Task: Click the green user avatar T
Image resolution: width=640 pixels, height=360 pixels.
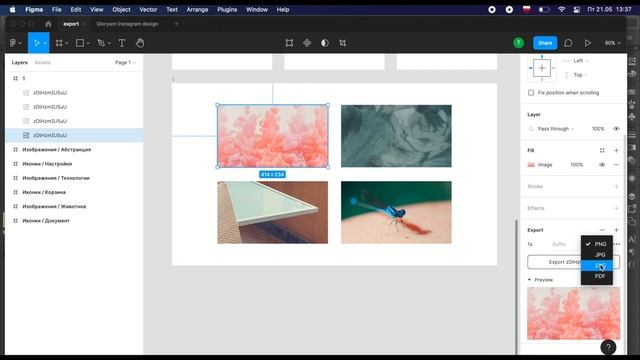Action: [519, 43]
